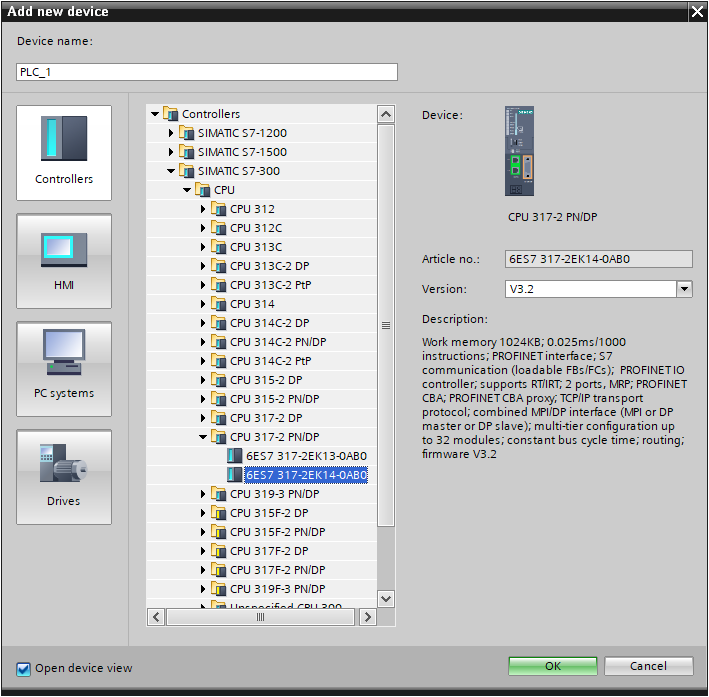The height and width of the screenshot is (697, 709).
Task: Click the folder icon beside CPU 313C-2 PtP
Action: [218, 284]
